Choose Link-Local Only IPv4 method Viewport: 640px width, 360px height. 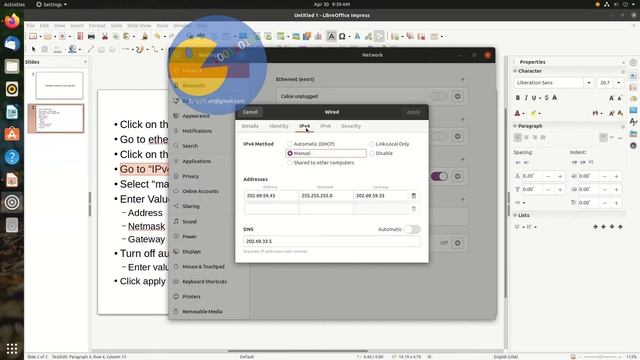(x=372, y=144)
